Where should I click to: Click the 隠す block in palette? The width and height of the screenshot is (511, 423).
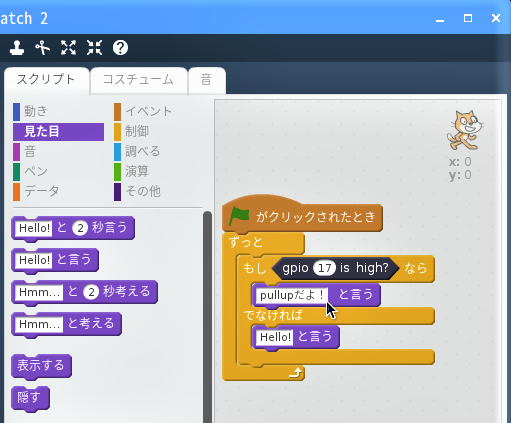pos(30,398)
